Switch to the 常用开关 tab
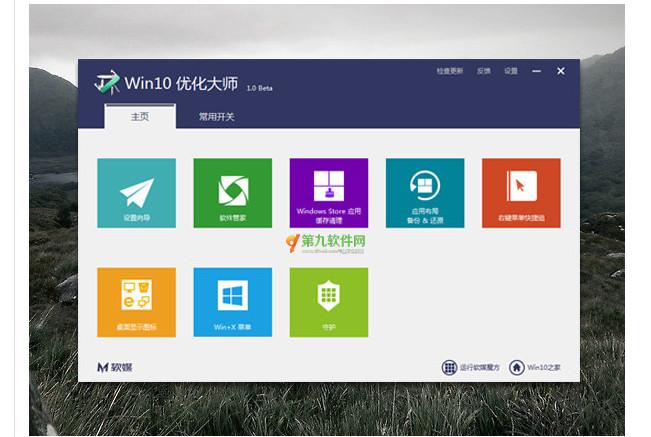The width and height of the screenshot is (651, 437). pyautogui.click(x=216, y=117)
